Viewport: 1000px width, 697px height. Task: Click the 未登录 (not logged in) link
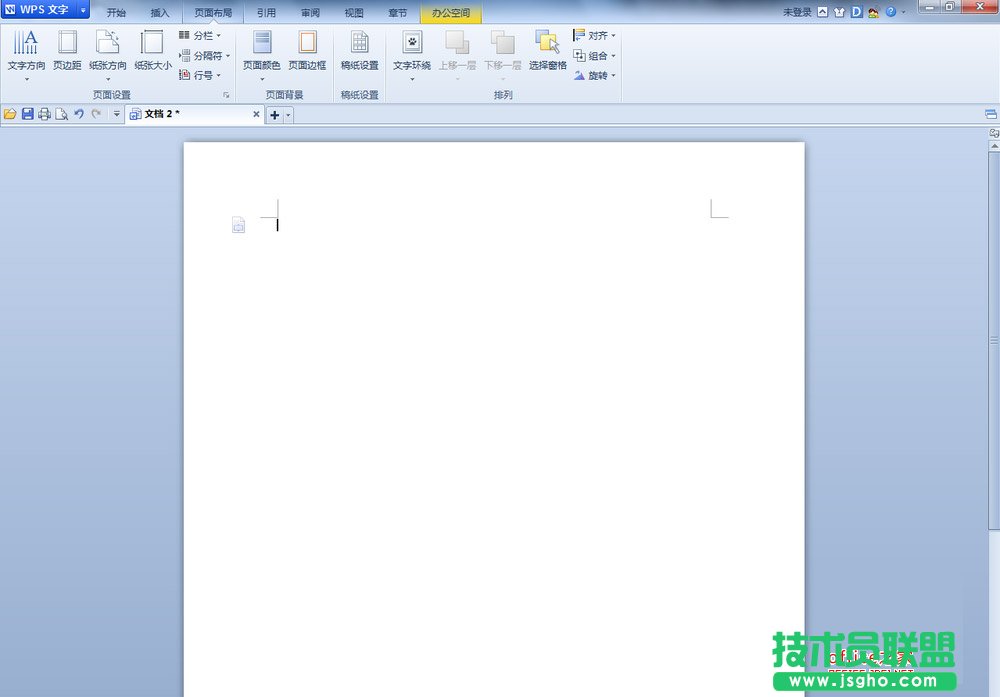(x=793, y=10)
